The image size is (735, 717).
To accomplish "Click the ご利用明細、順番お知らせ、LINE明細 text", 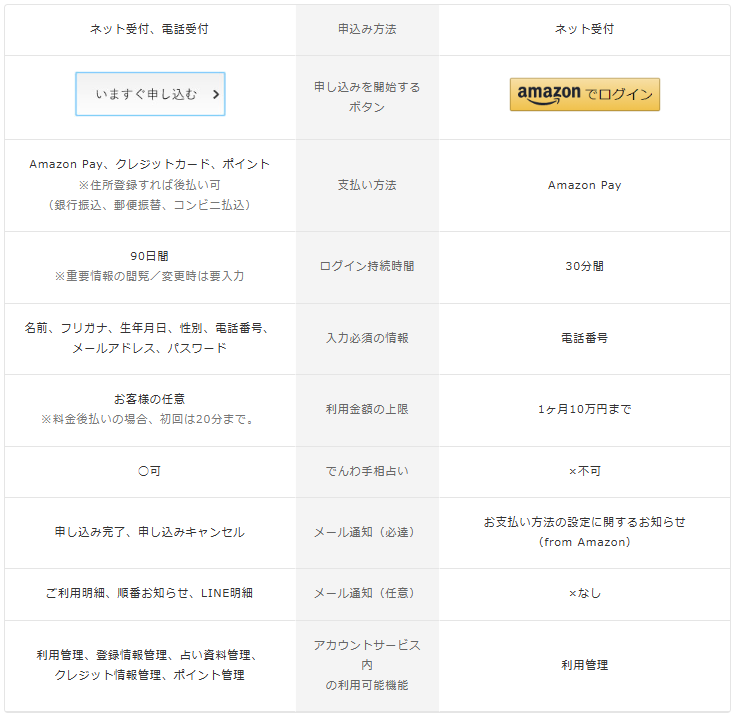I will pyautogui.click(x=149, y=593).
